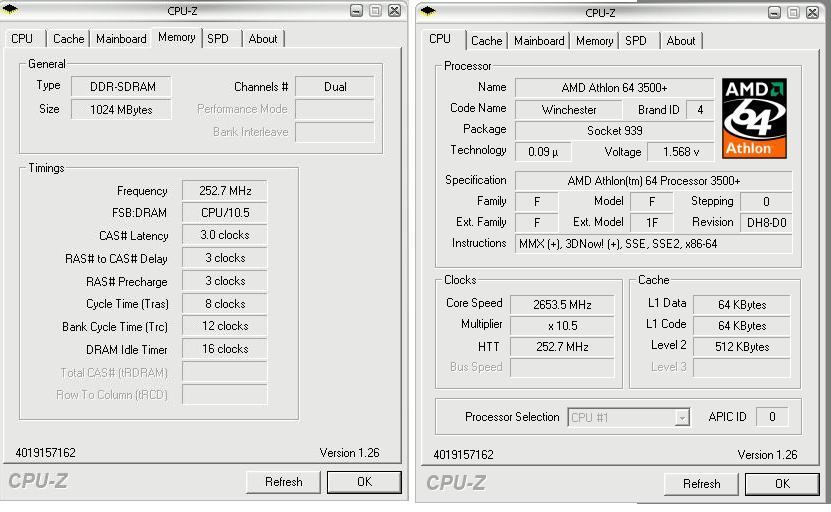Click Refresh in the right CPU window
Image resolution: width=831 pixels, height=512 pixels.
(701, 484)
